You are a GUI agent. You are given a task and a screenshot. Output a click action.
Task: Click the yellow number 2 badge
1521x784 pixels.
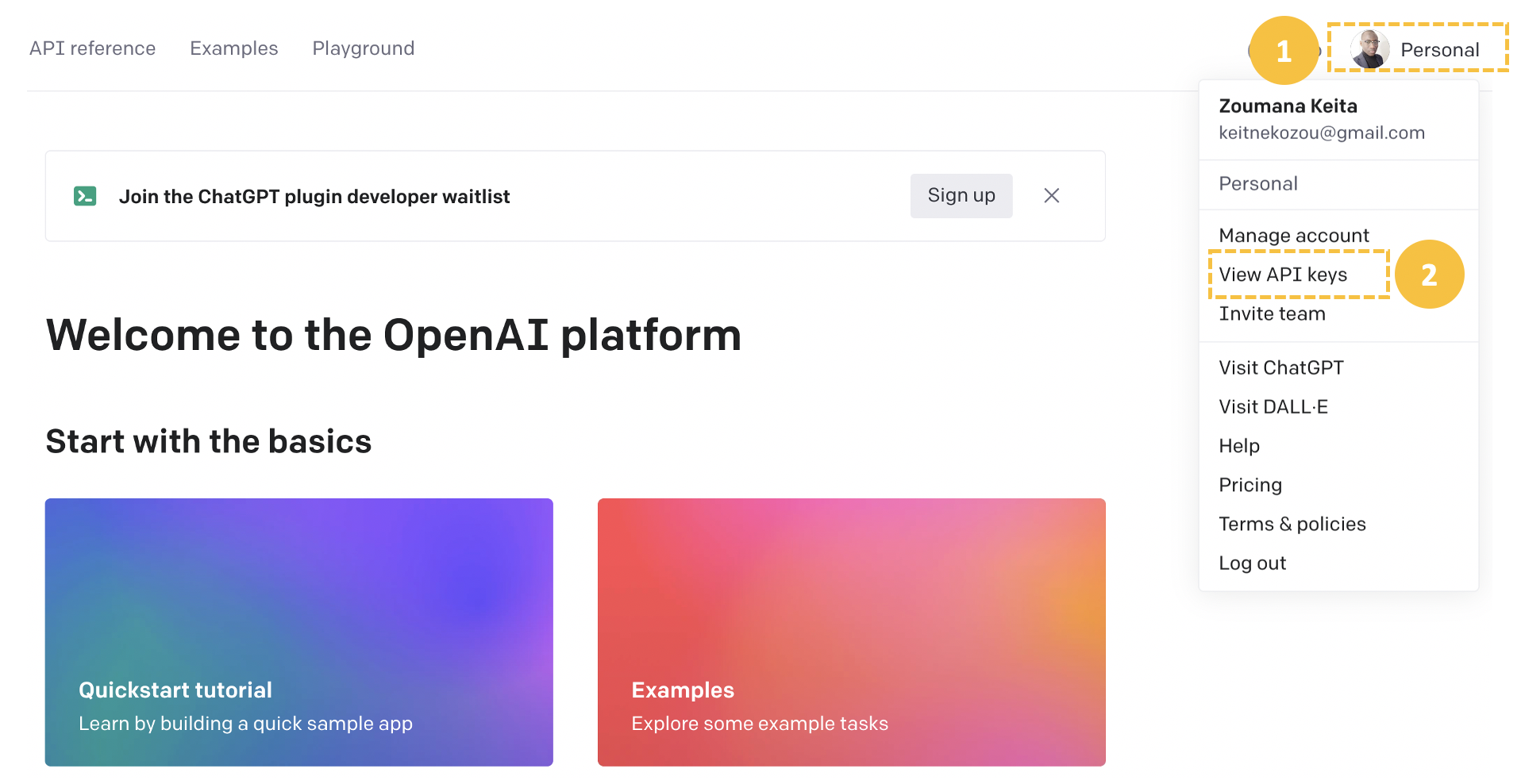(1430, 274)
